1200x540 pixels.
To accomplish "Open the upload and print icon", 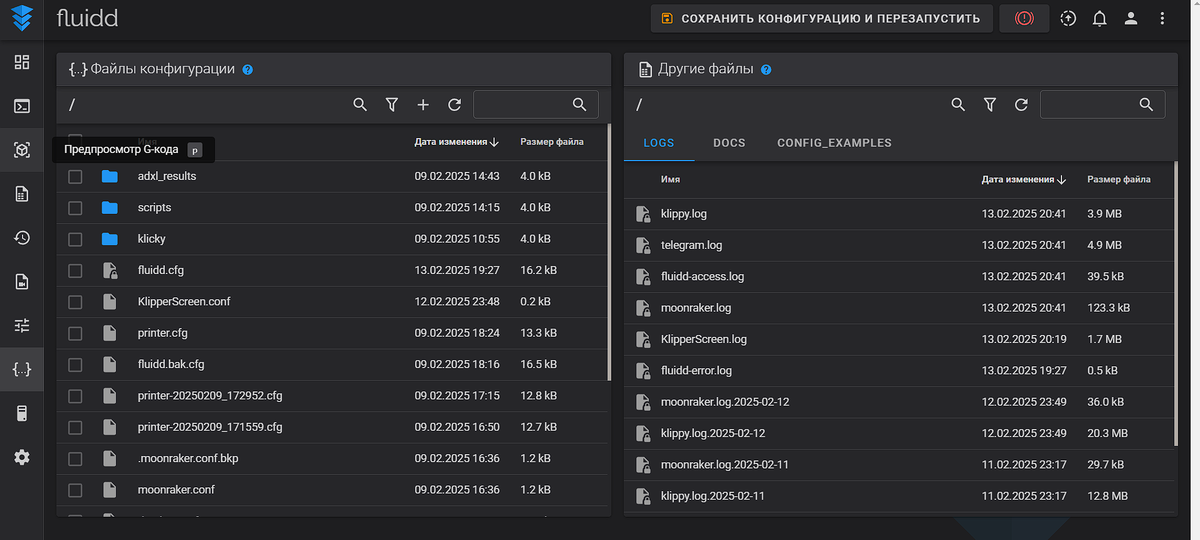I will coord(1068,18).
